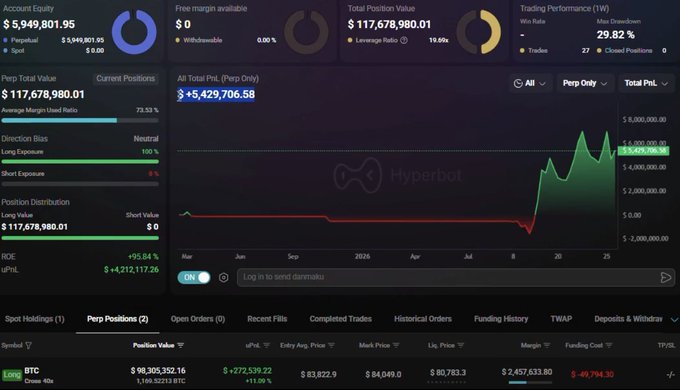The width and height of the screenshot is (680, 390).
Task: Sort by Margin column icon
Action: tap(546, 345)
